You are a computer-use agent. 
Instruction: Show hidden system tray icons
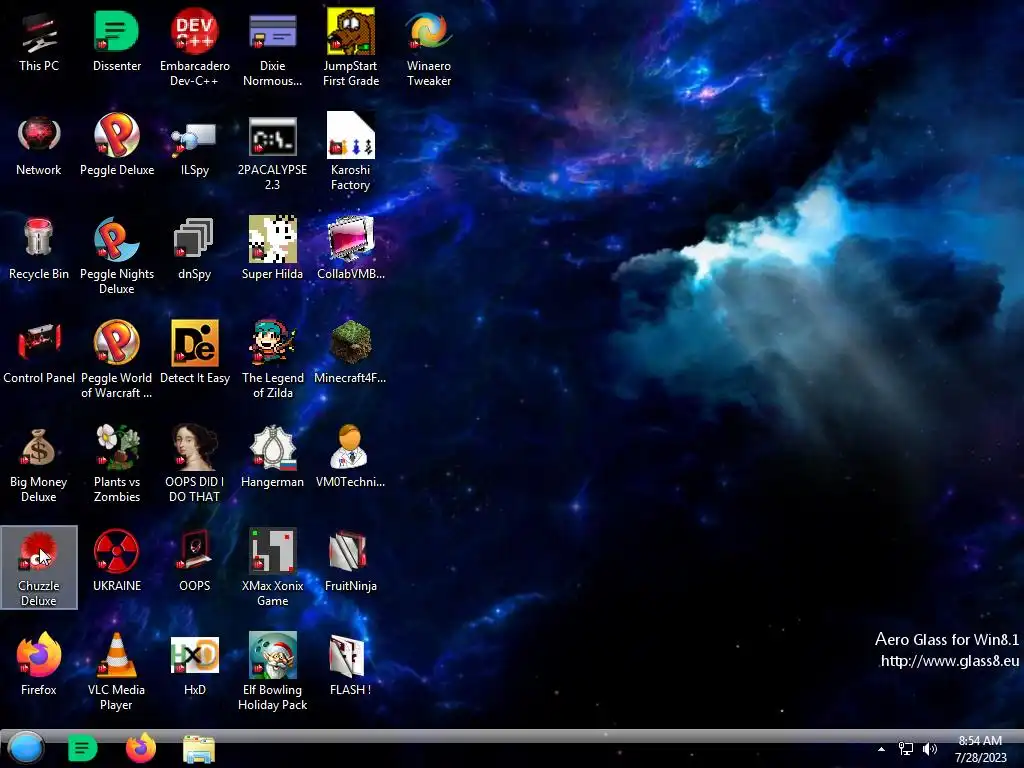[x=881, y=749]
